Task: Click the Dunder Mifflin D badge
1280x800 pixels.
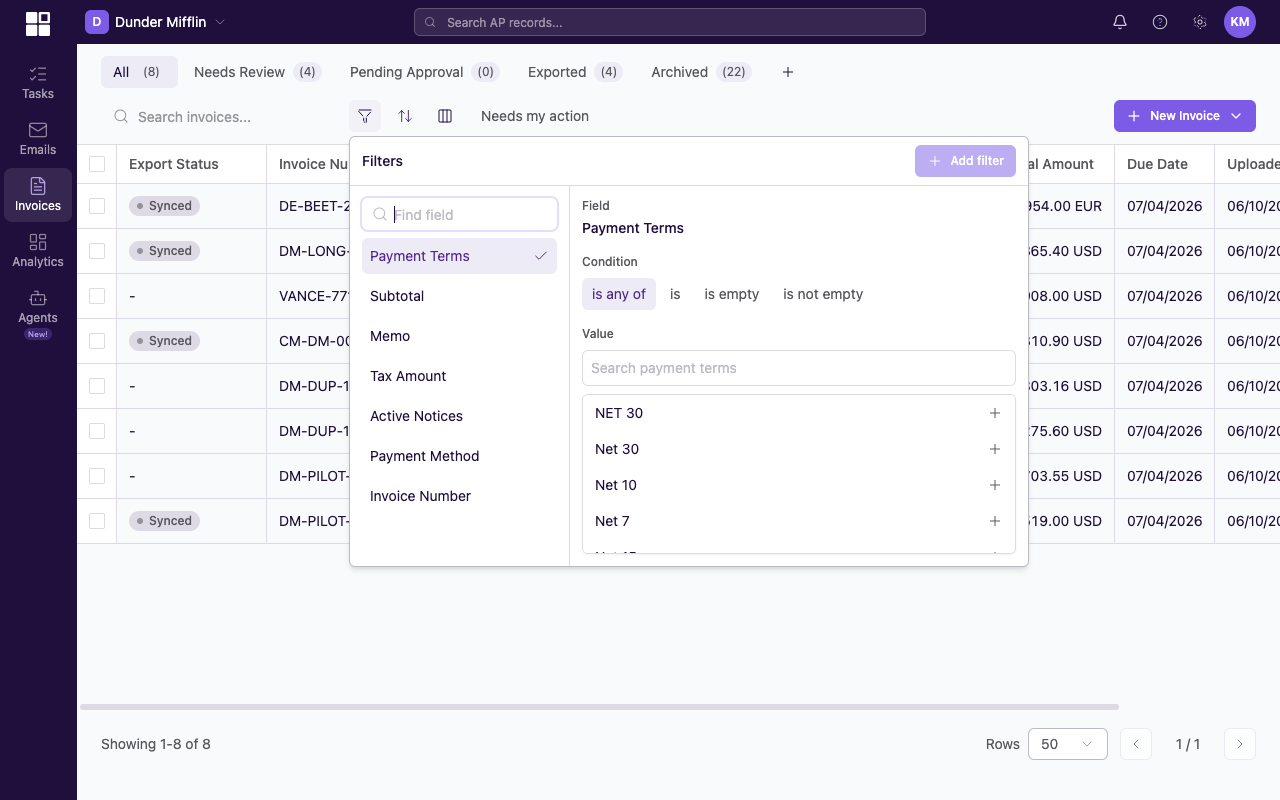Action: coord(97,22)
